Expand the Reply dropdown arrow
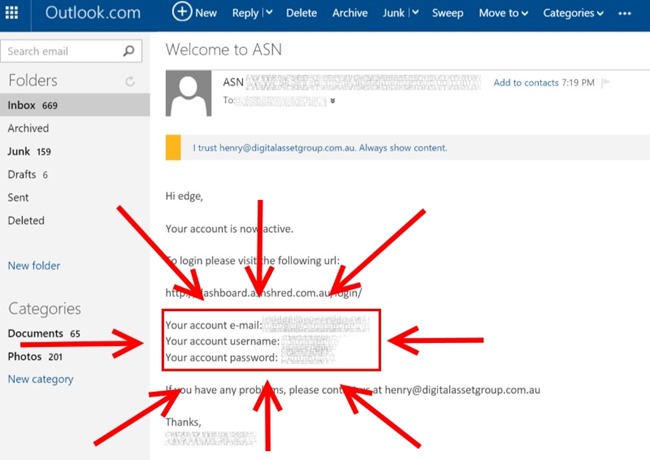The height and width of the screenshot is (460, 650). pyautogui.click(x=269, y=13)
